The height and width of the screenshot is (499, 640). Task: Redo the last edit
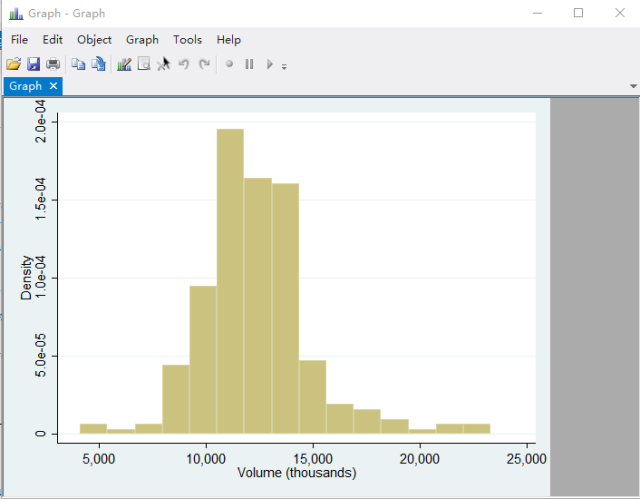(204, 64)
